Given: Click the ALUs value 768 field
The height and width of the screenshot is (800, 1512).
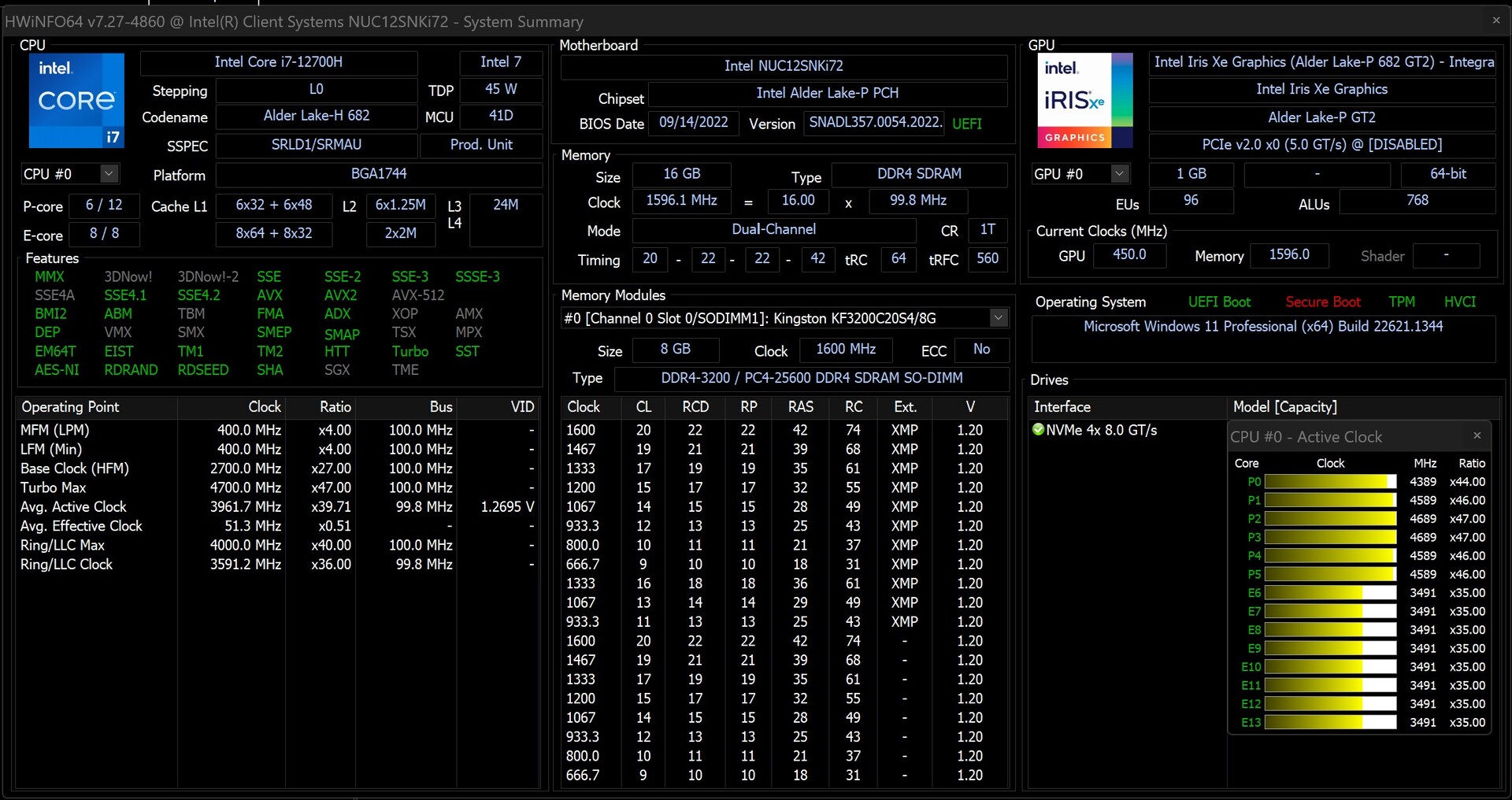Looking at the screenshot, I should 1417,201.
